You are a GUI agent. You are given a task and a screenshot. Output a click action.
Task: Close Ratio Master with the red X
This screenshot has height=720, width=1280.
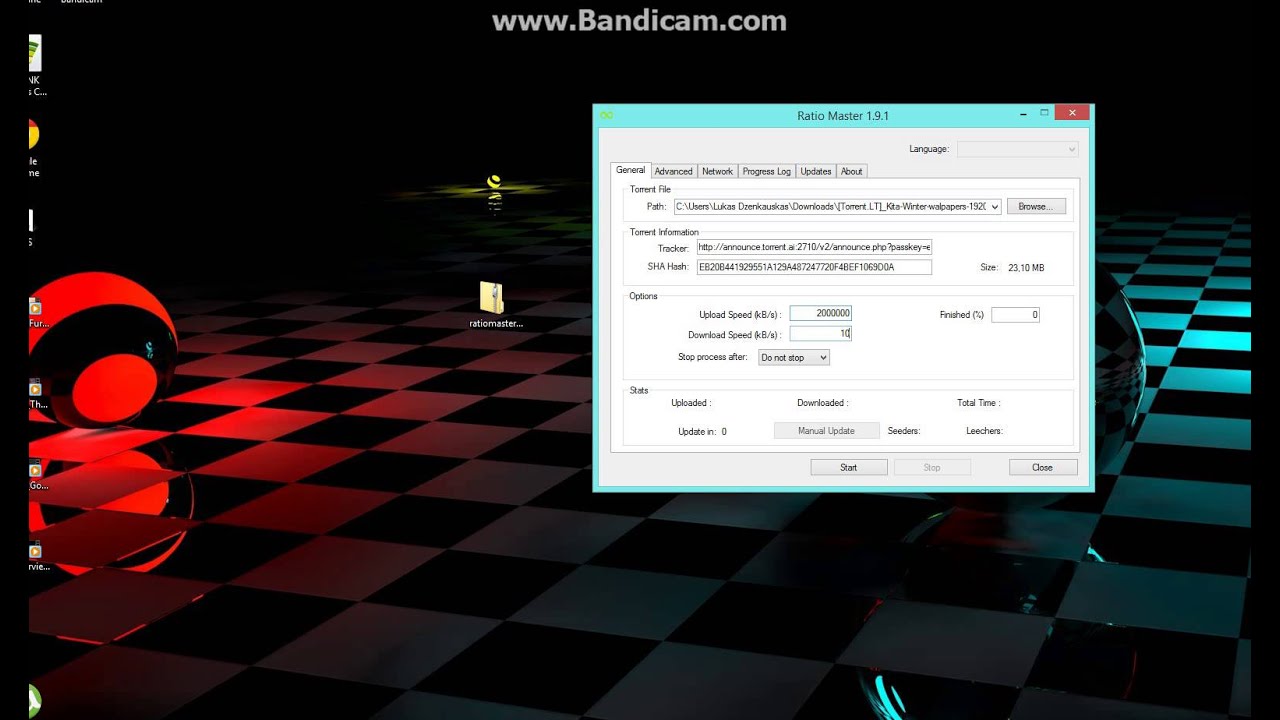1072,113
